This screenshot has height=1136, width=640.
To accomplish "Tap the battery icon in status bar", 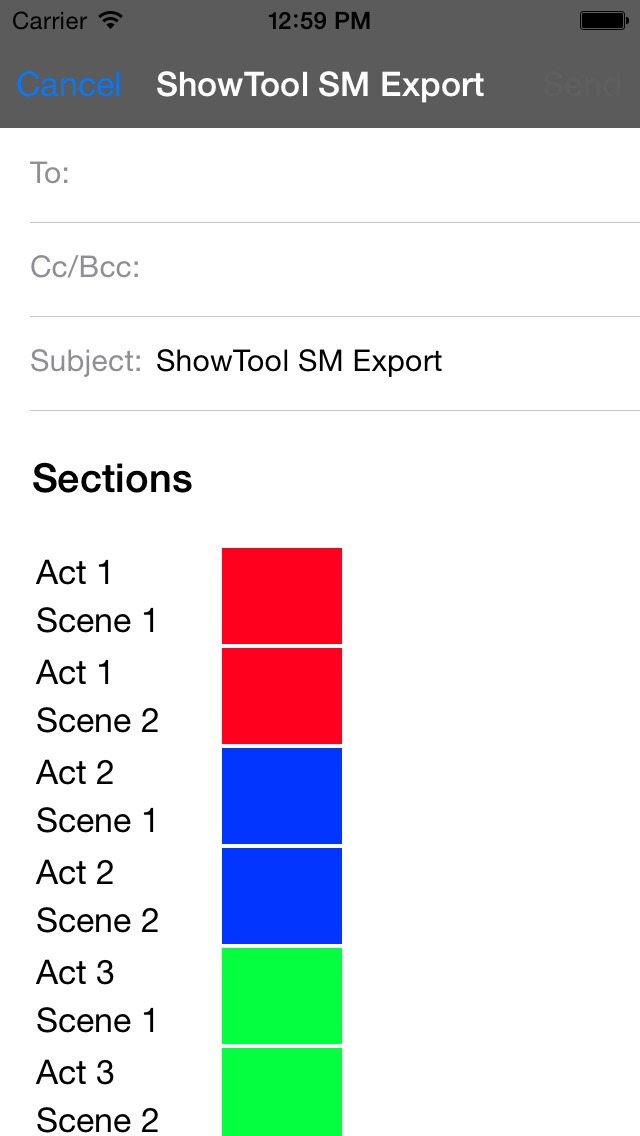I will pos(603,21).
